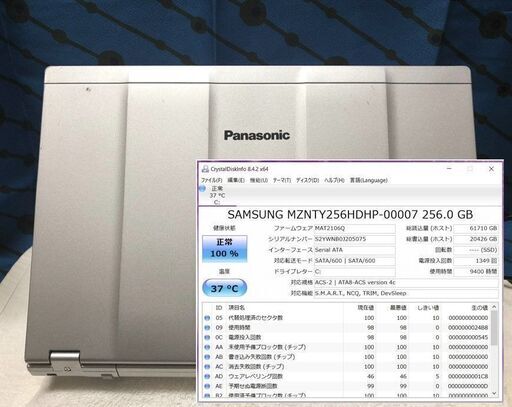Click the scroll-up arrow of SMART list
512x407 pixels.
click(494, 307)
